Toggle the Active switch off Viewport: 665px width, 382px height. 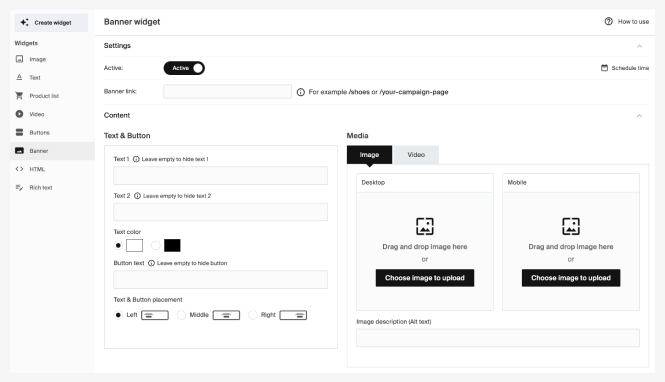click(184, 68)
